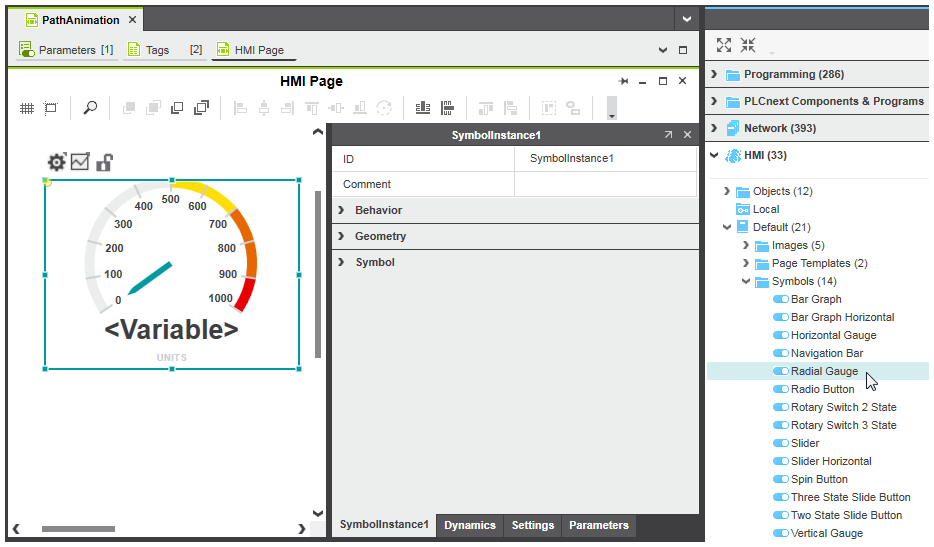Select the Rotary Switch 2 State symbol
Image resolution: width=934 pixels, height=547 pixels.
(843, 407)
